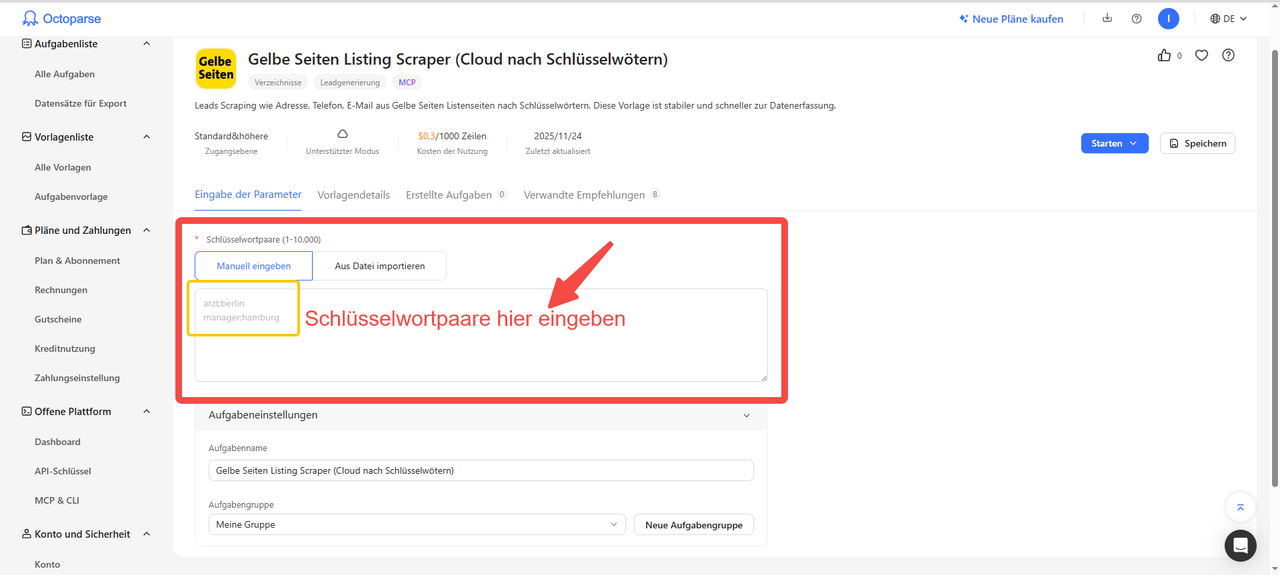
Task: Save template with Speichern button
Action: tap(1197, 143)
